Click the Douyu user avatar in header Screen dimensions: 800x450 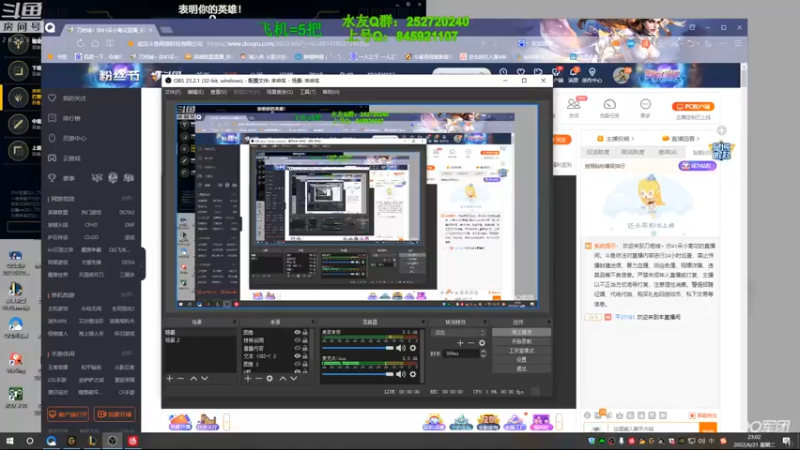tap(621, 76)
